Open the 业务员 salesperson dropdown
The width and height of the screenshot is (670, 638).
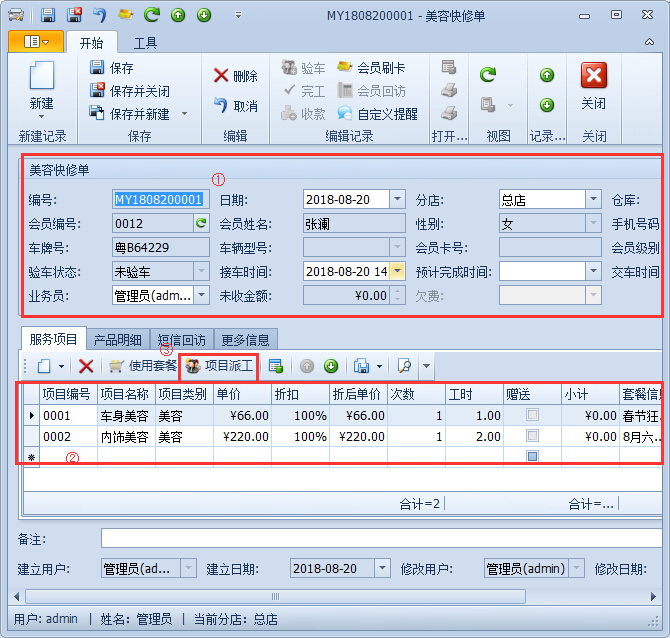[201, 295]
